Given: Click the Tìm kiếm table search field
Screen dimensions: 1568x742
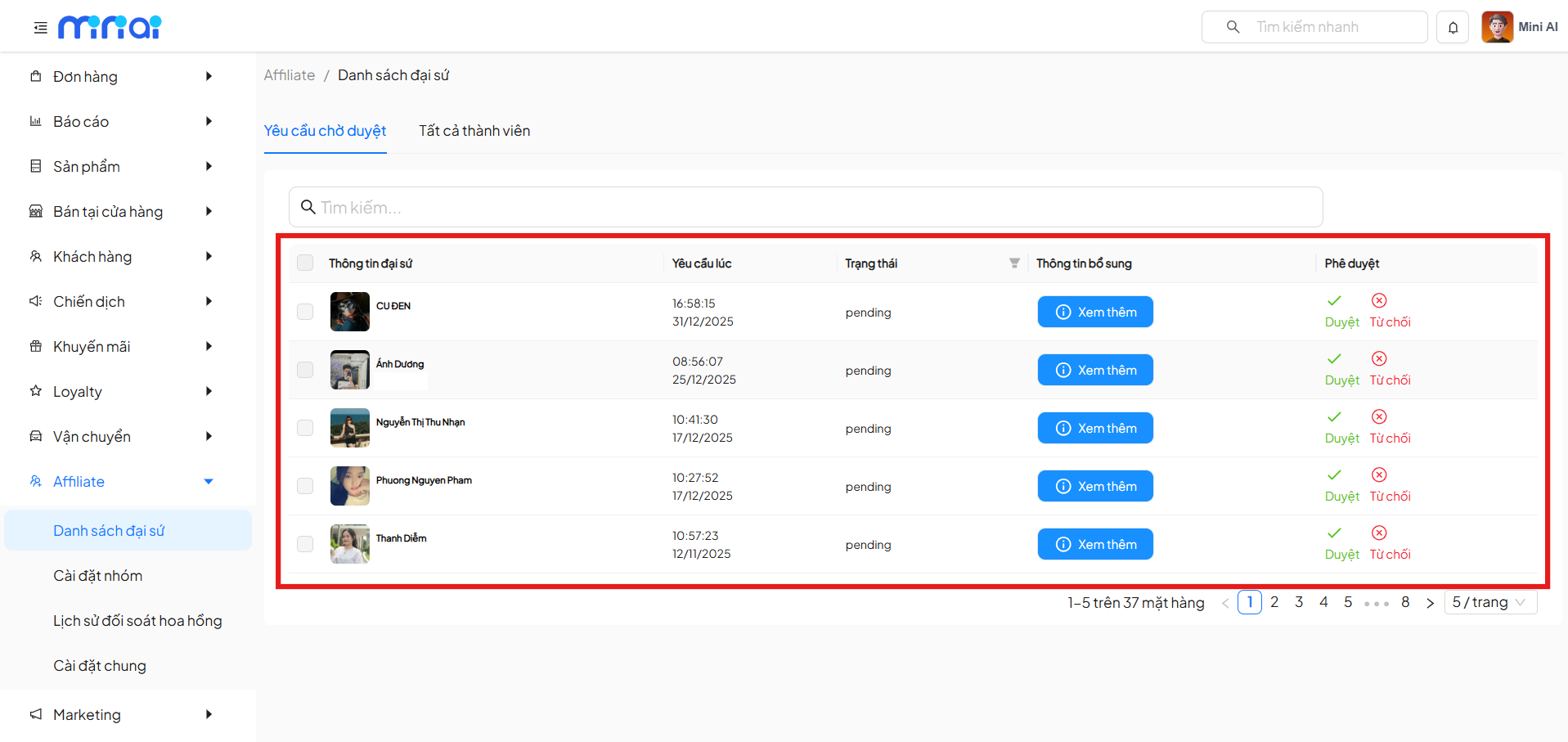Looking at the screenshot, I should click(x=806, y=208).
